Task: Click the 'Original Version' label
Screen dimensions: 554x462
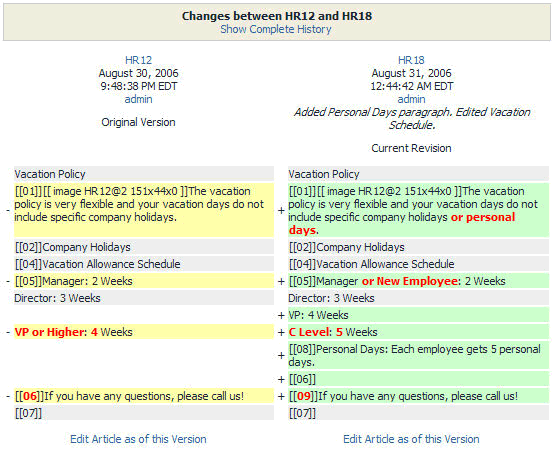Action: [x=138, y=122]
